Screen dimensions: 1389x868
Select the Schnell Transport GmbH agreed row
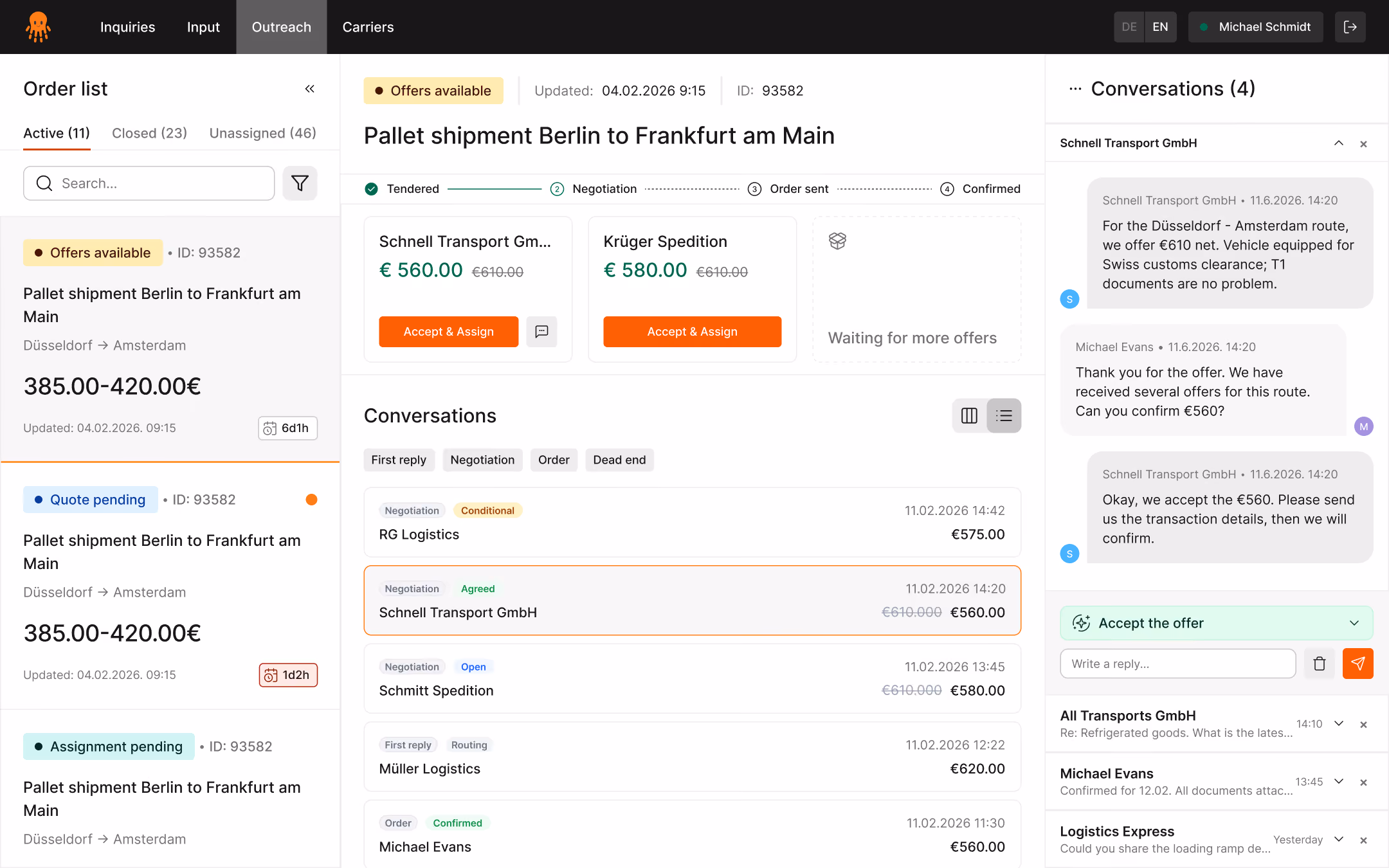(x=692, y=601)
